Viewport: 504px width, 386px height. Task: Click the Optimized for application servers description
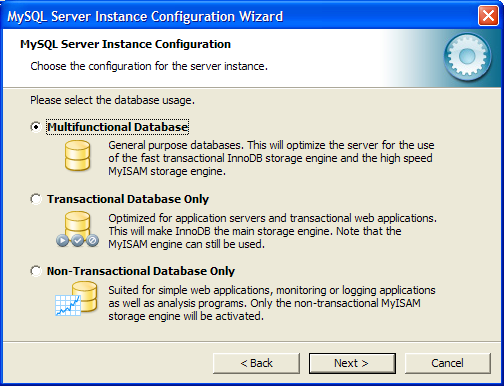272,231
